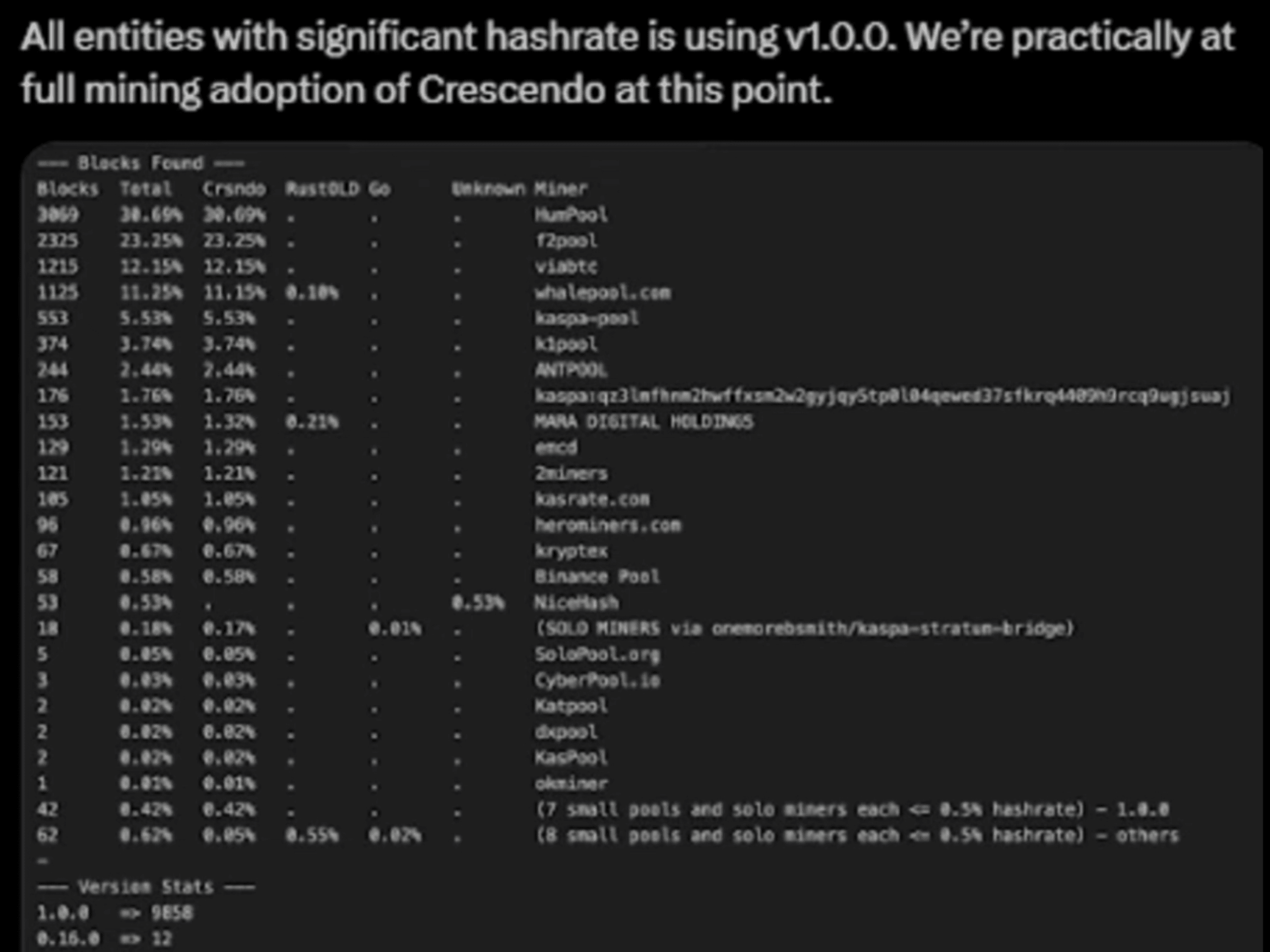Select the SoloPool.org entry

pos(597,654)
